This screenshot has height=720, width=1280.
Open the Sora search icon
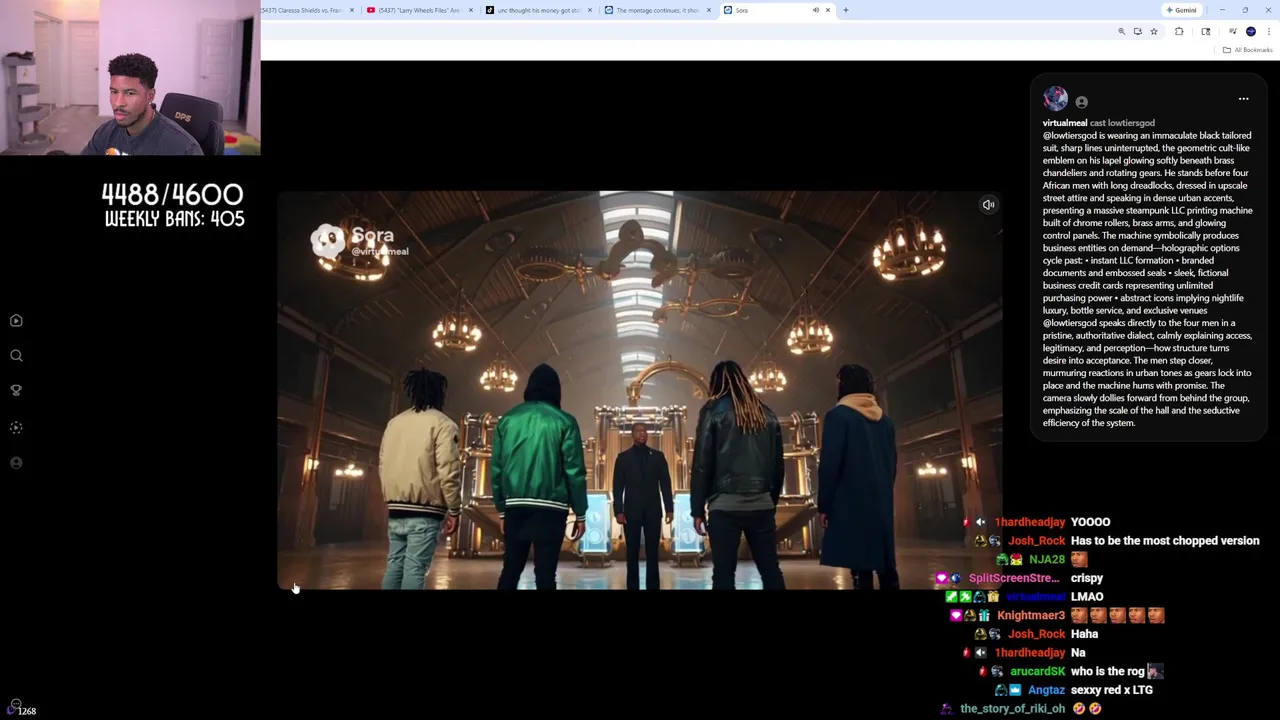tap(16, 355)
